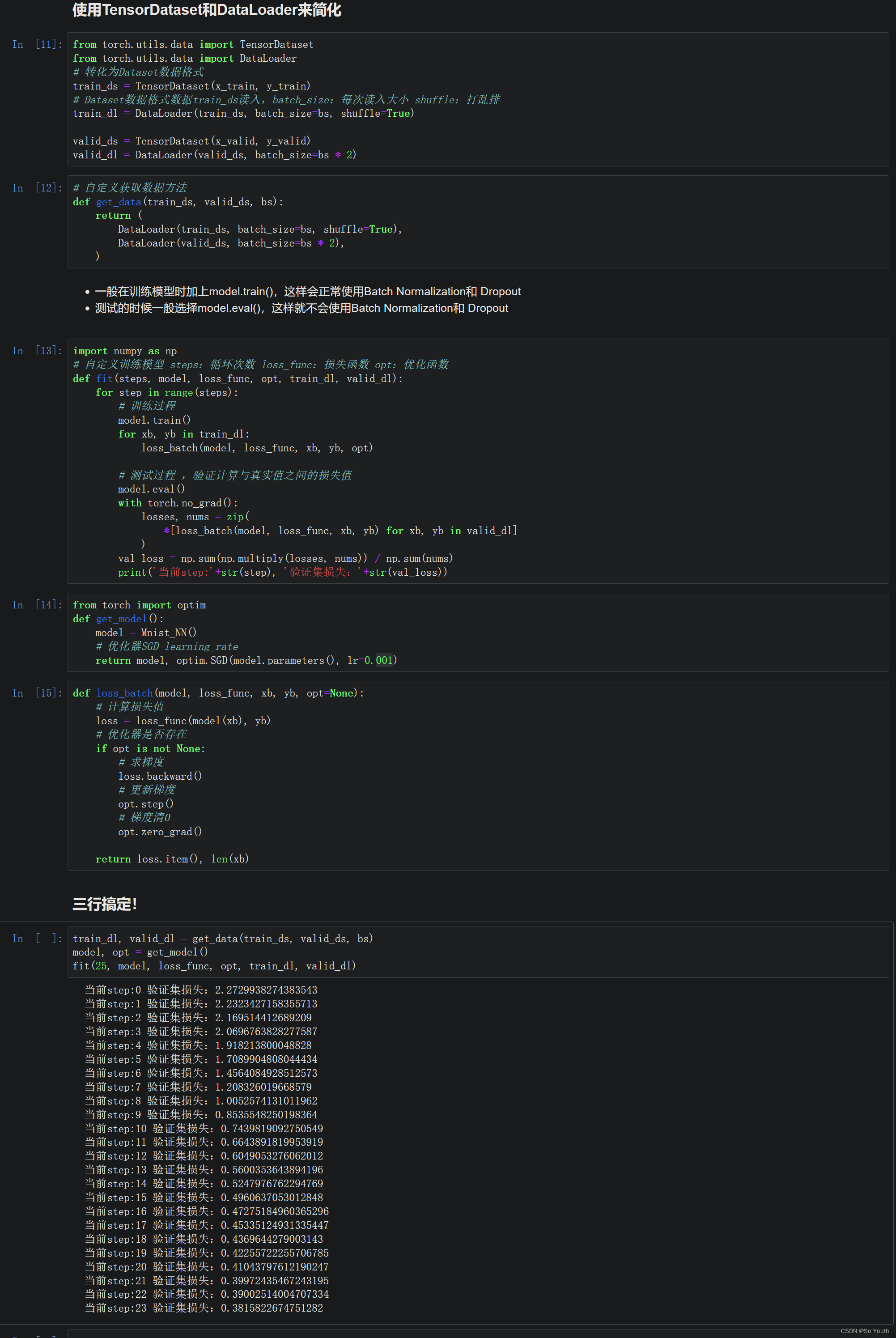Screen dimensions: 896x1338
Task: Click the def loss_batch definition line
Action: (x=218, y=693)
